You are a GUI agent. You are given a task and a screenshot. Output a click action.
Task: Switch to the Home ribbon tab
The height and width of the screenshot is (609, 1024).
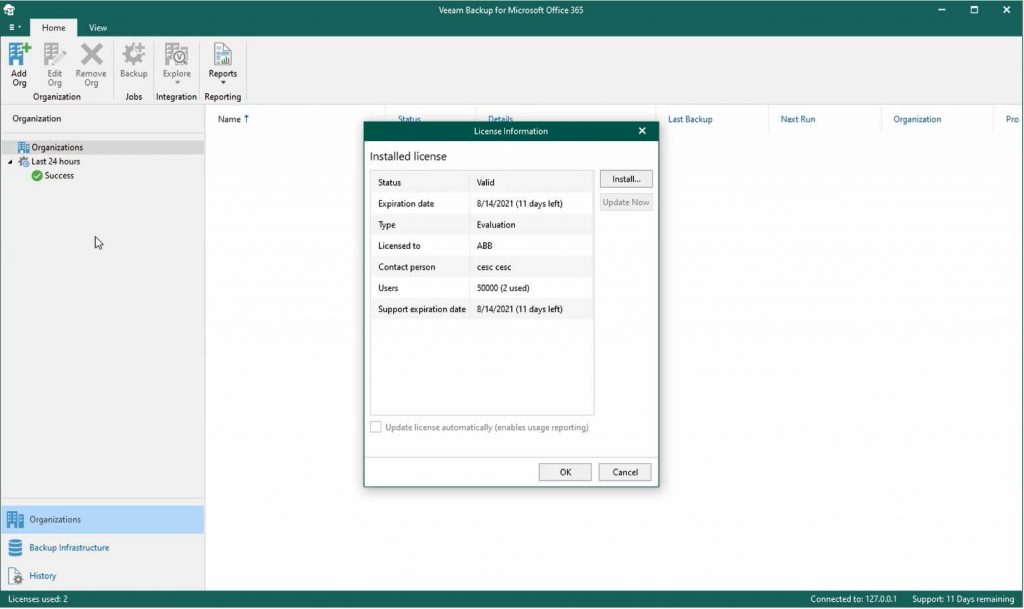(x=54, y=27)
